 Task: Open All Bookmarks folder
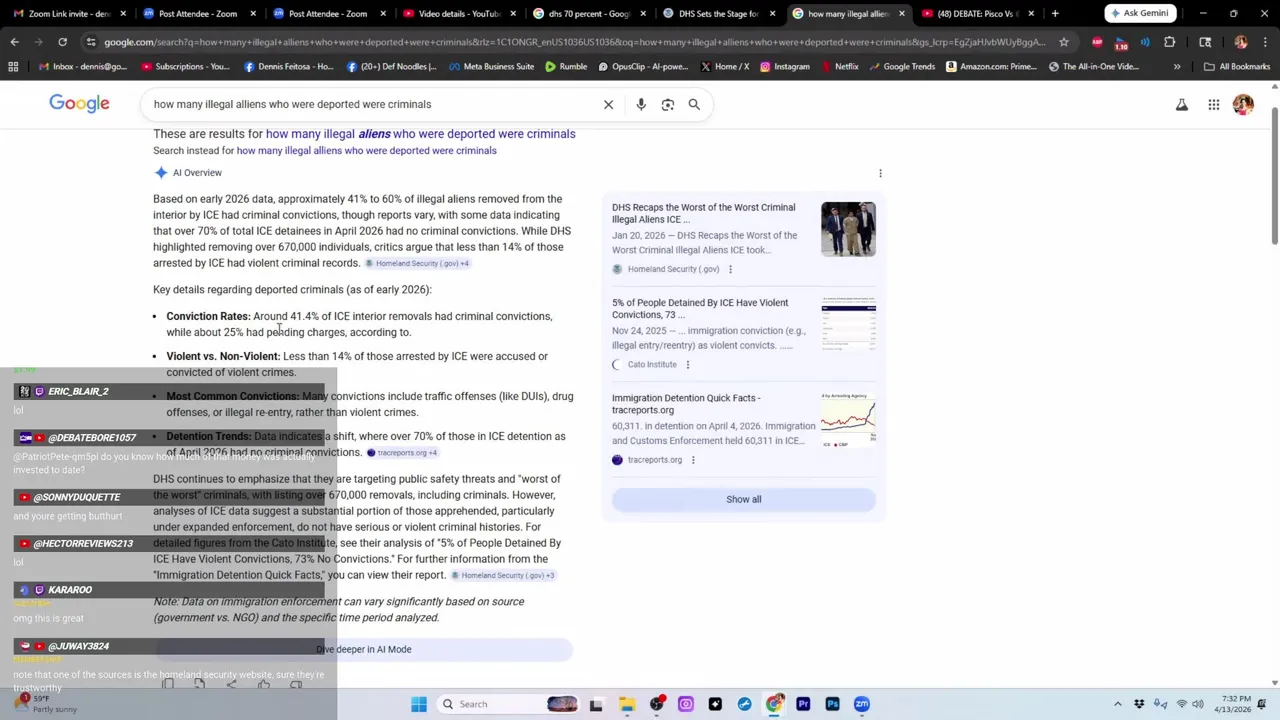1237,66
